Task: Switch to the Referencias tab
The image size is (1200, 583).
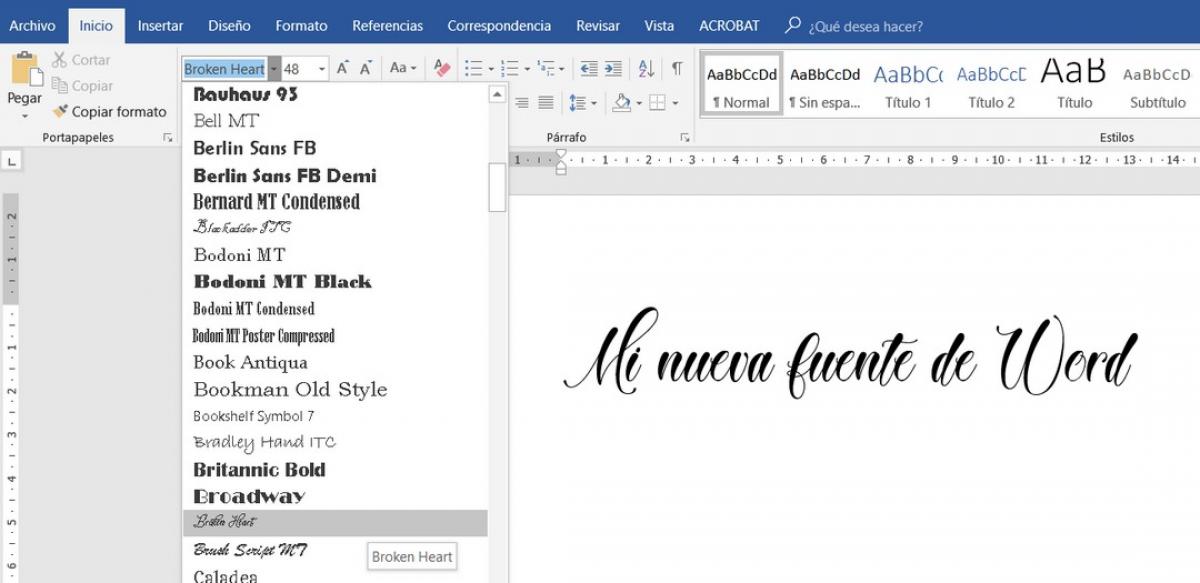Action: click(x=387, y=26)
